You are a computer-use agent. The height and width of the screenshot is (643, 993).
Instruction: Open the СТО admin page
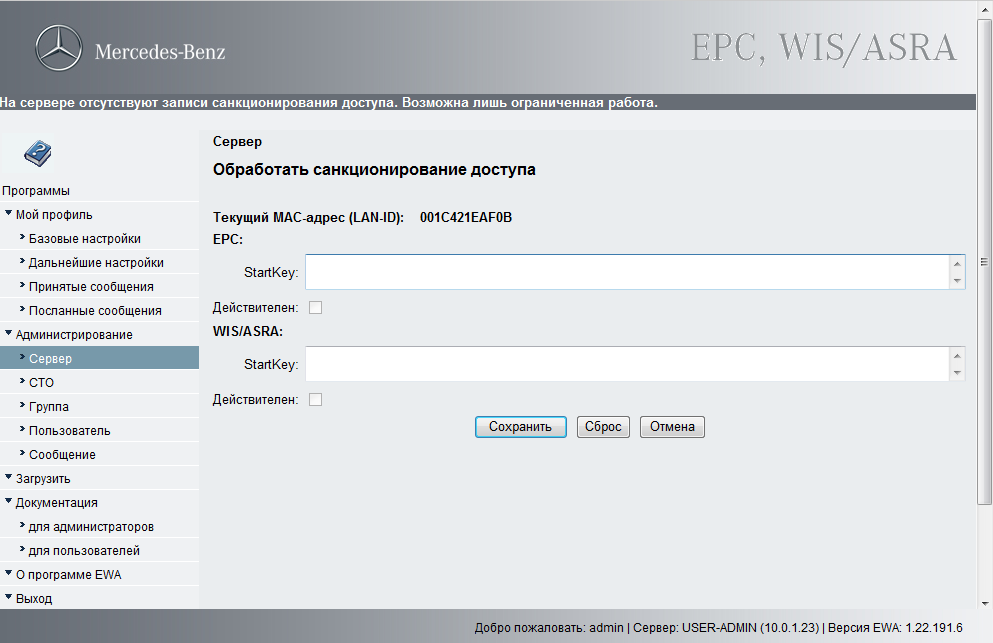(x=41, y=383)
